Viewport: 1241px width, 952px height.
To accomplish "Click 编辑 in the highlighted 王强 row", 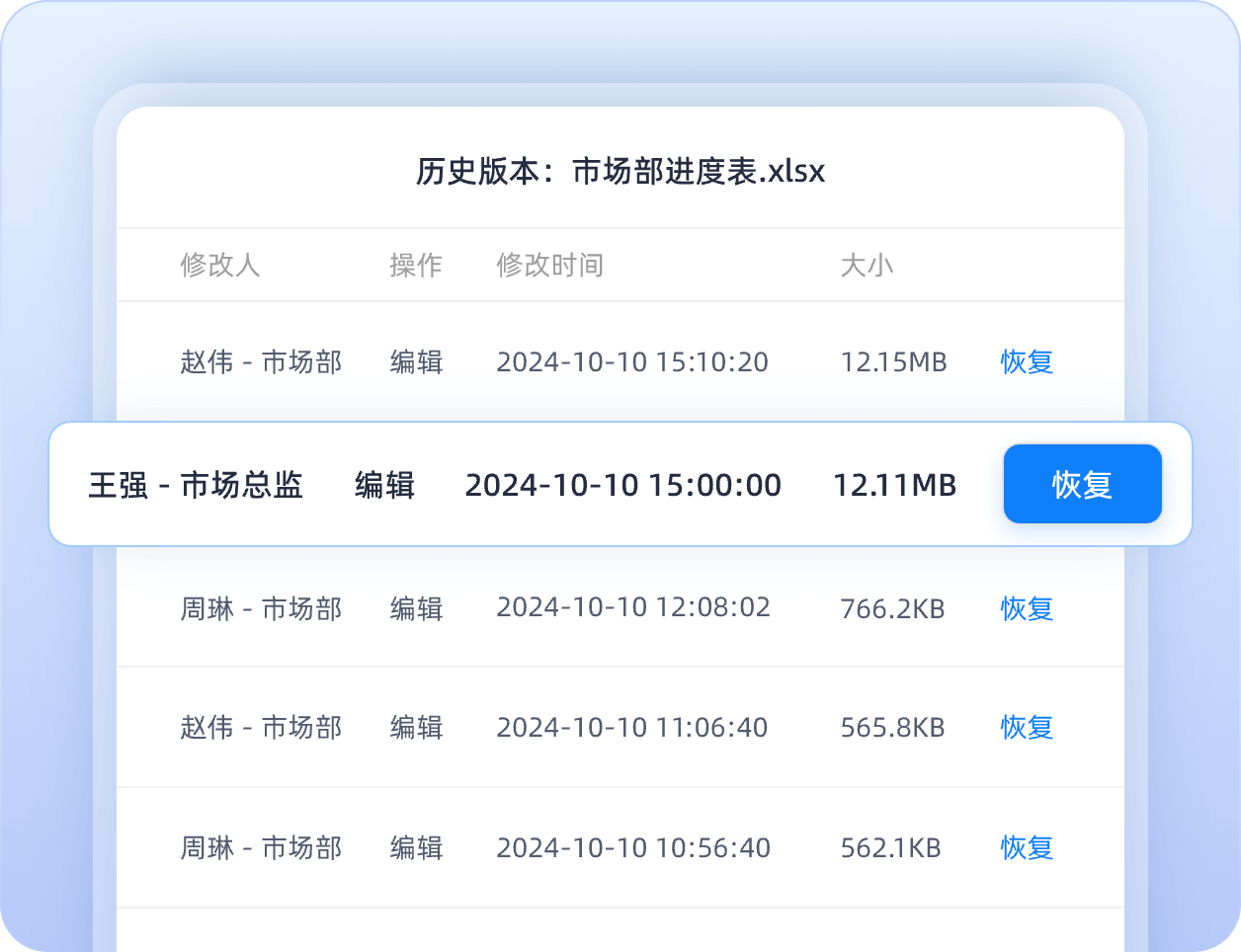I will (x=384, y=485).
